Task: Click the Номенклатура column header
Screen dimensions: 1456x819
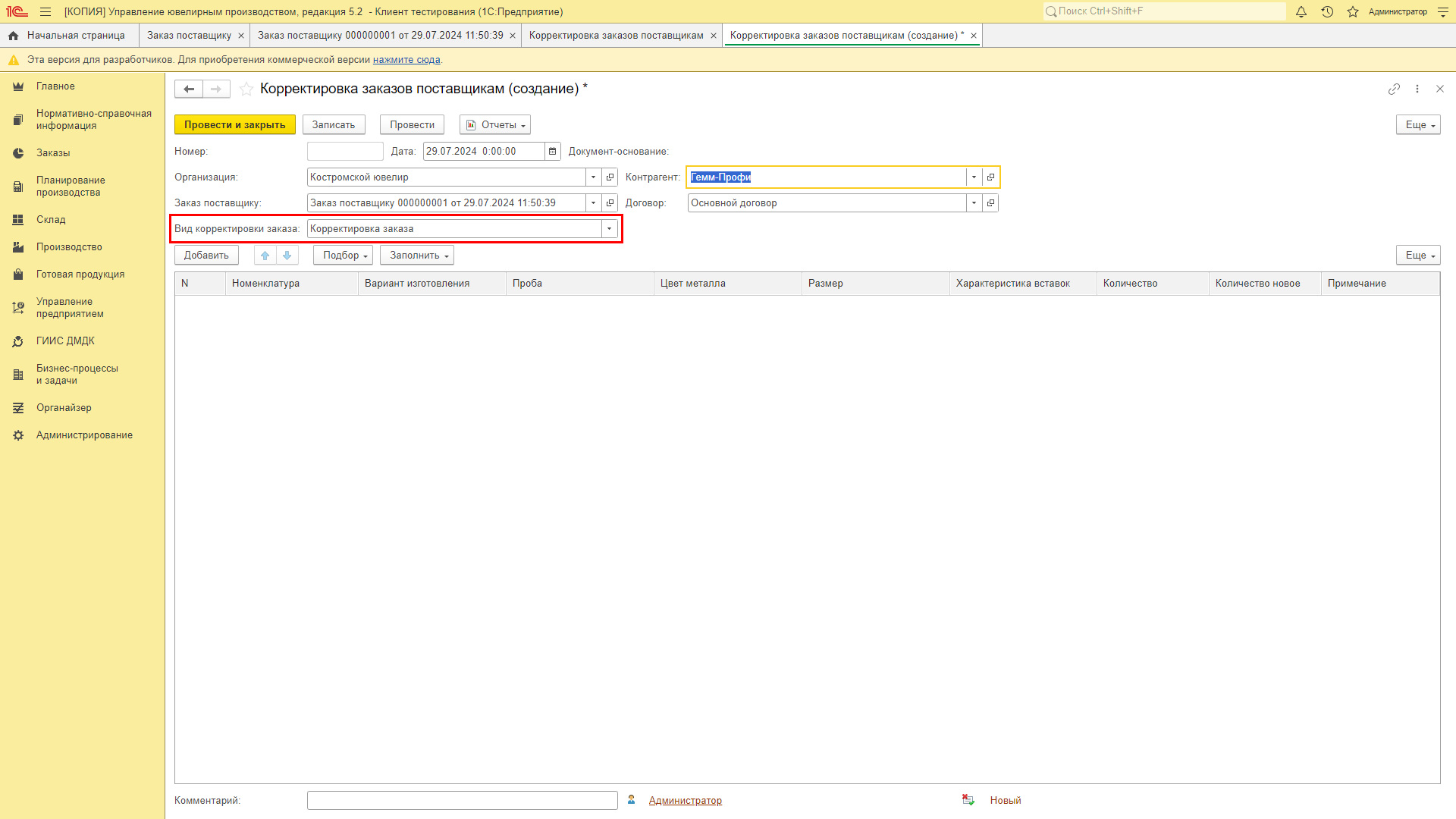Action: (x=292, y=284)
